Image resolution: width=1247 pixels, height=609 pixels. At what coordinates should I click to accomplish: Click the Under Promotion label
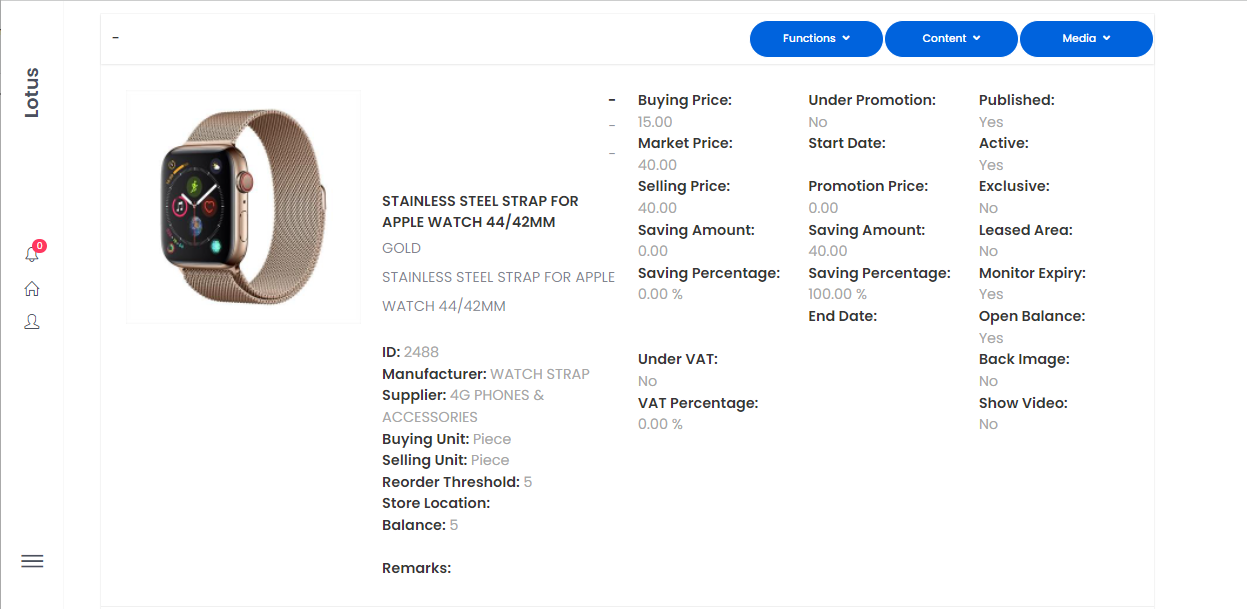[872, 100]
